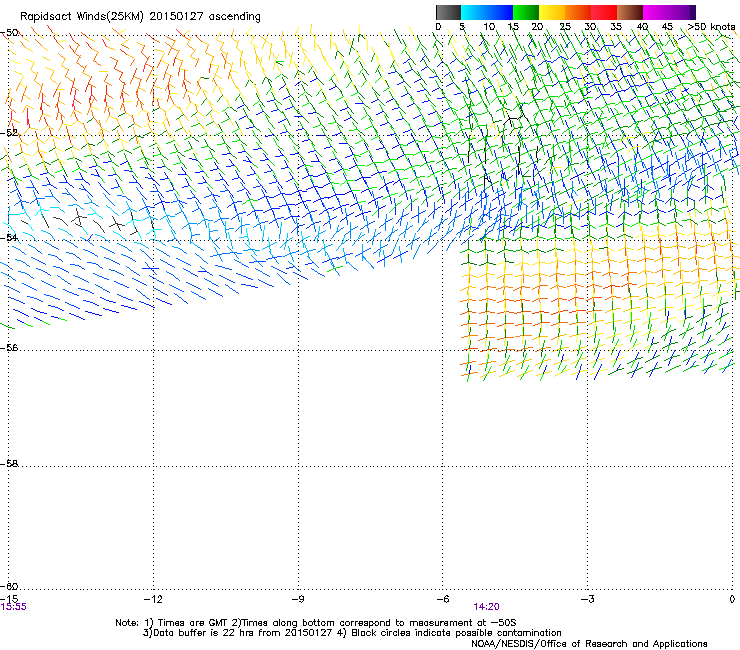Click the -58 latitude axis label
Screen dimensions: 740x650
pos(9,464)
